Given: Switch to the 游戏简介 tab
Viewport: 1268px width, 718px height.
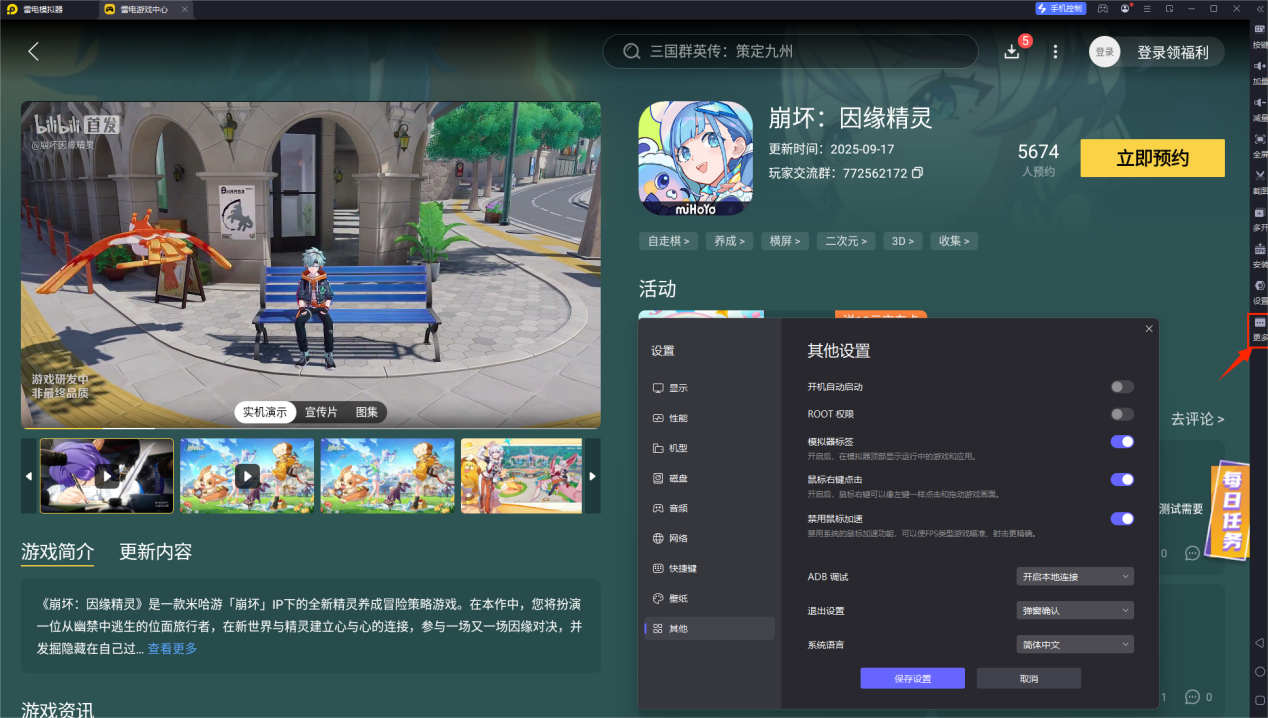Looking at the screenshot, I should [58, 552].
